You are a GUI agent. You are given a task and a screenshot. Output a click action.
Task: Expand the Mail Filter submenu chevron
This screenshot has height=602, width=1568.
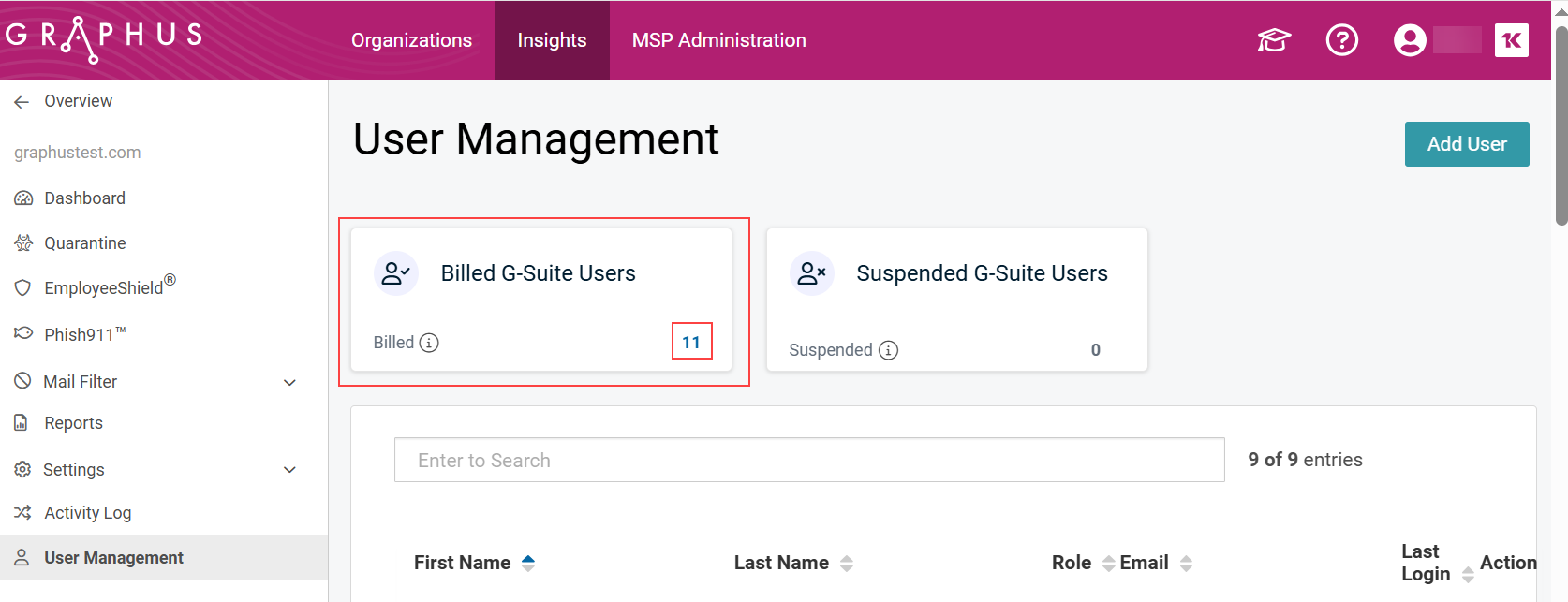point(290,382)
